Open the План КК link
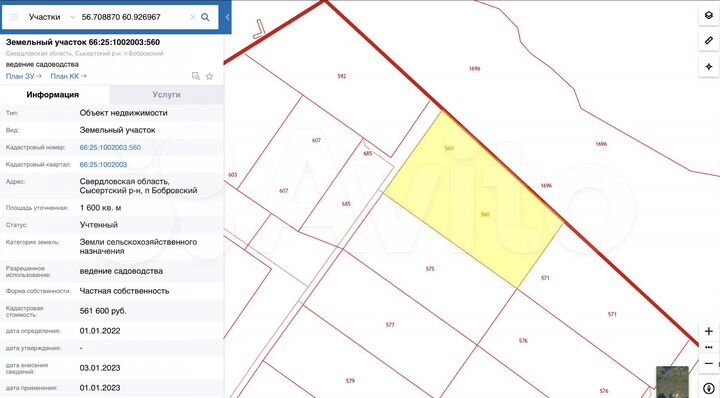The height and width of the screenshot is (398, 720). pos(68,76)
